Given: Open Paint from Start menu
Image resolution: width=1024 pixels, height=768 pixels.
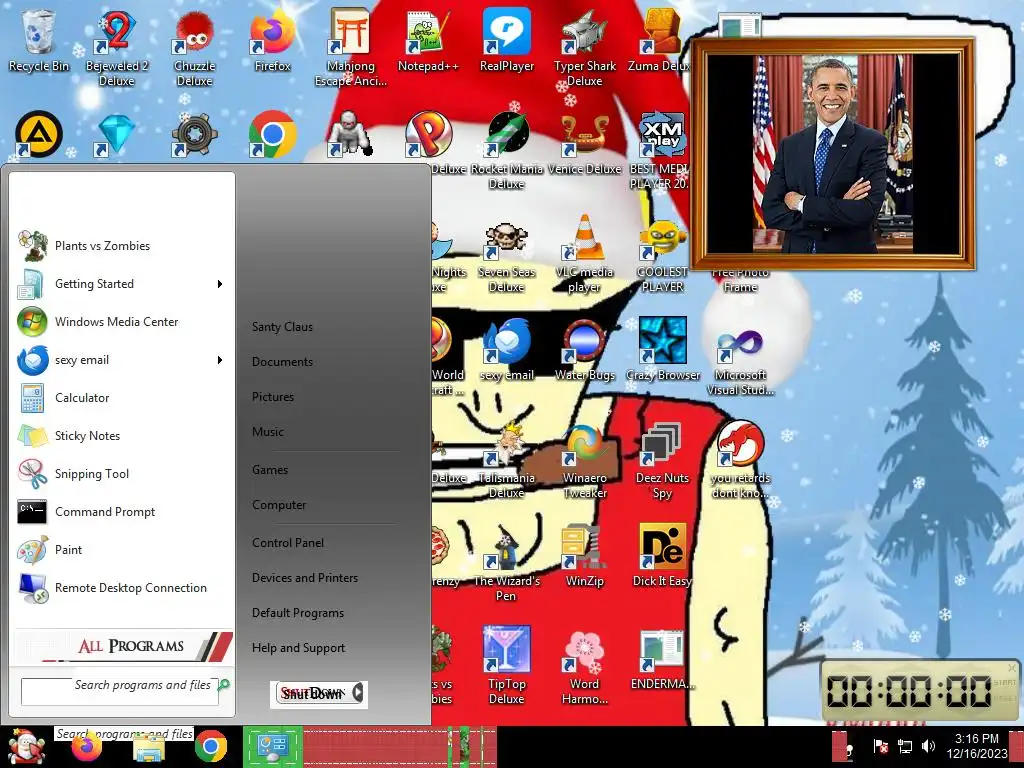Looking at the screenshot, I should (x=121, y=550).
